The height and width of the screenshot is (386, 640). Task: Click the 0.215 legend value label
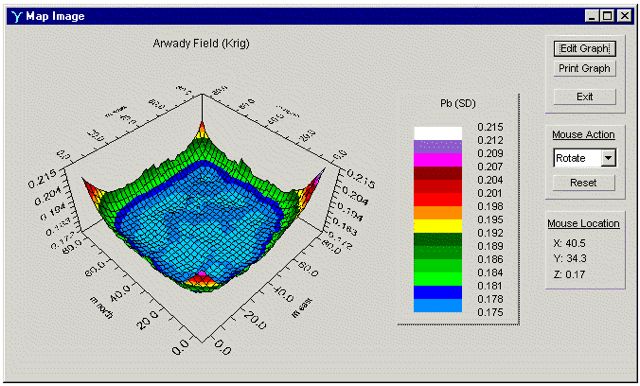click(x=490, y=127)
